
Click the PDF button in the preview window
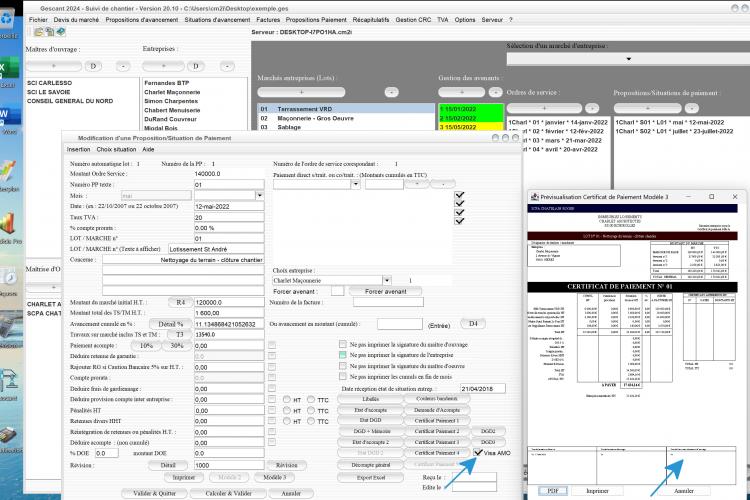coord(552,490)
